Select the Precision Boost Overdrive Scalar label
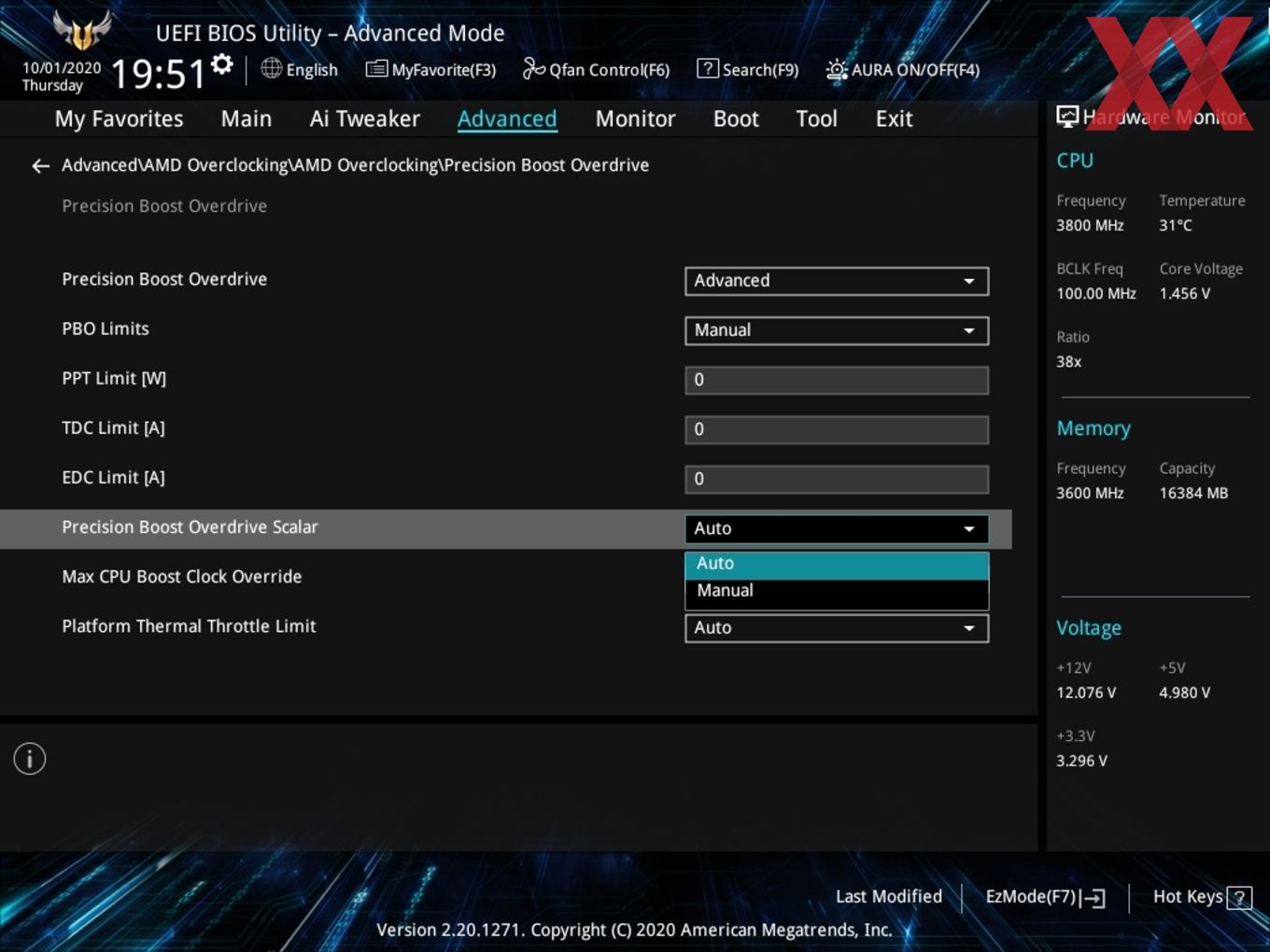1270x952 pixels. click(190, 527)
